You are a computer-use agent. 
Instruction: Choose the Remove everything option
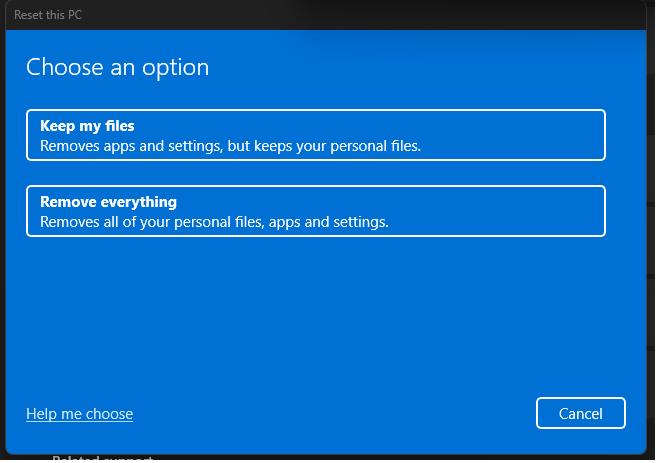(x=315, y=211)
